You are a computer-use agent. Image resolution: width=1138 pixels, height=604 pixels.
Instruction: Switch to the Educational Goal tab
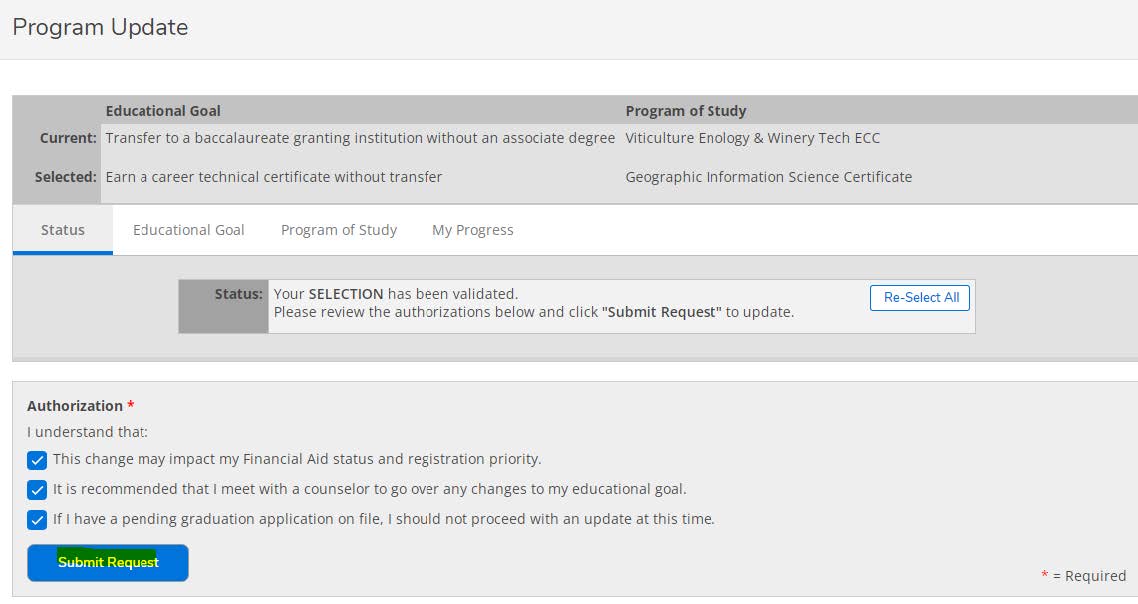pos(188,229)
